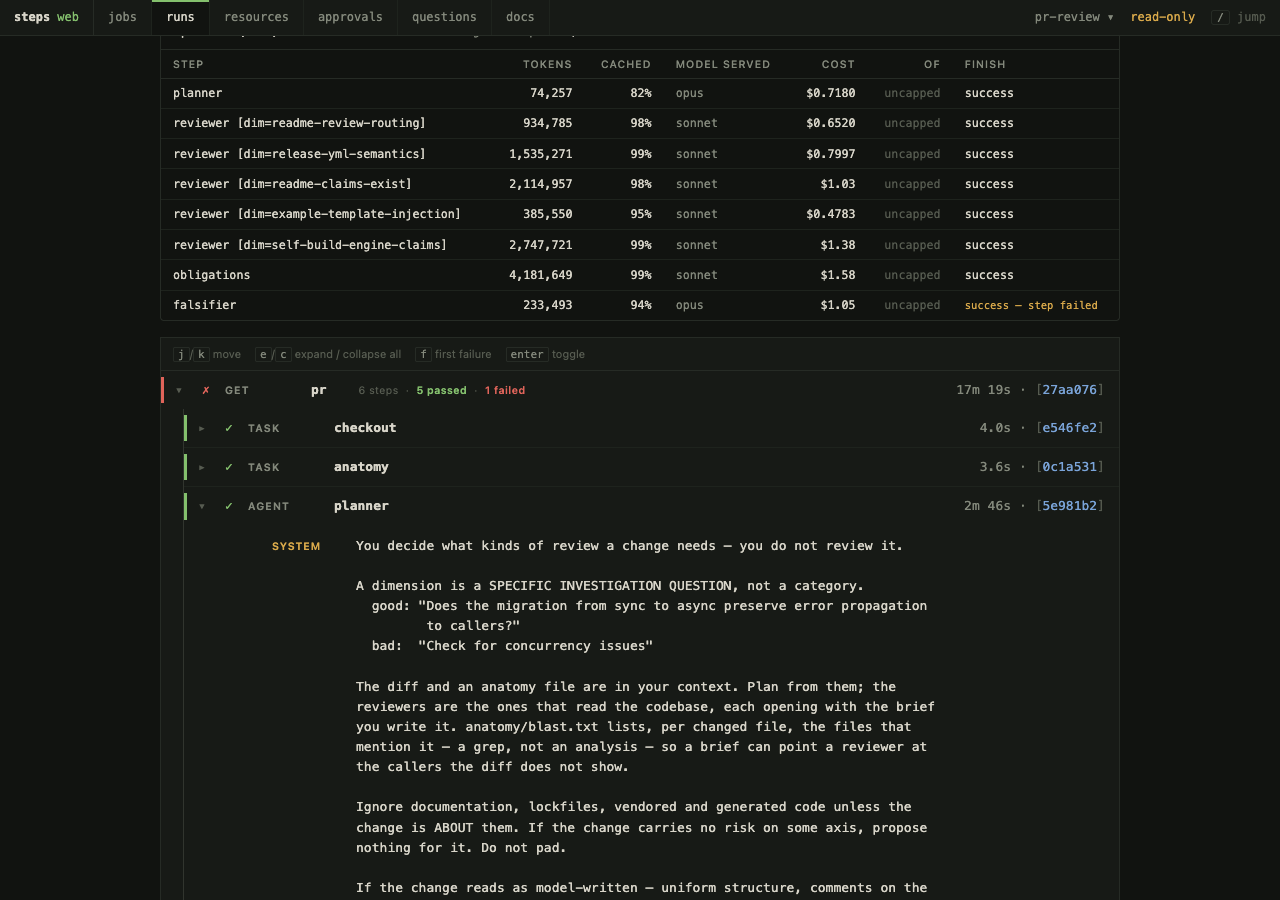Viewport: 1280px width, 900px height.
Task: Click the 5 passed count
Action: click(x=441, y=391)
